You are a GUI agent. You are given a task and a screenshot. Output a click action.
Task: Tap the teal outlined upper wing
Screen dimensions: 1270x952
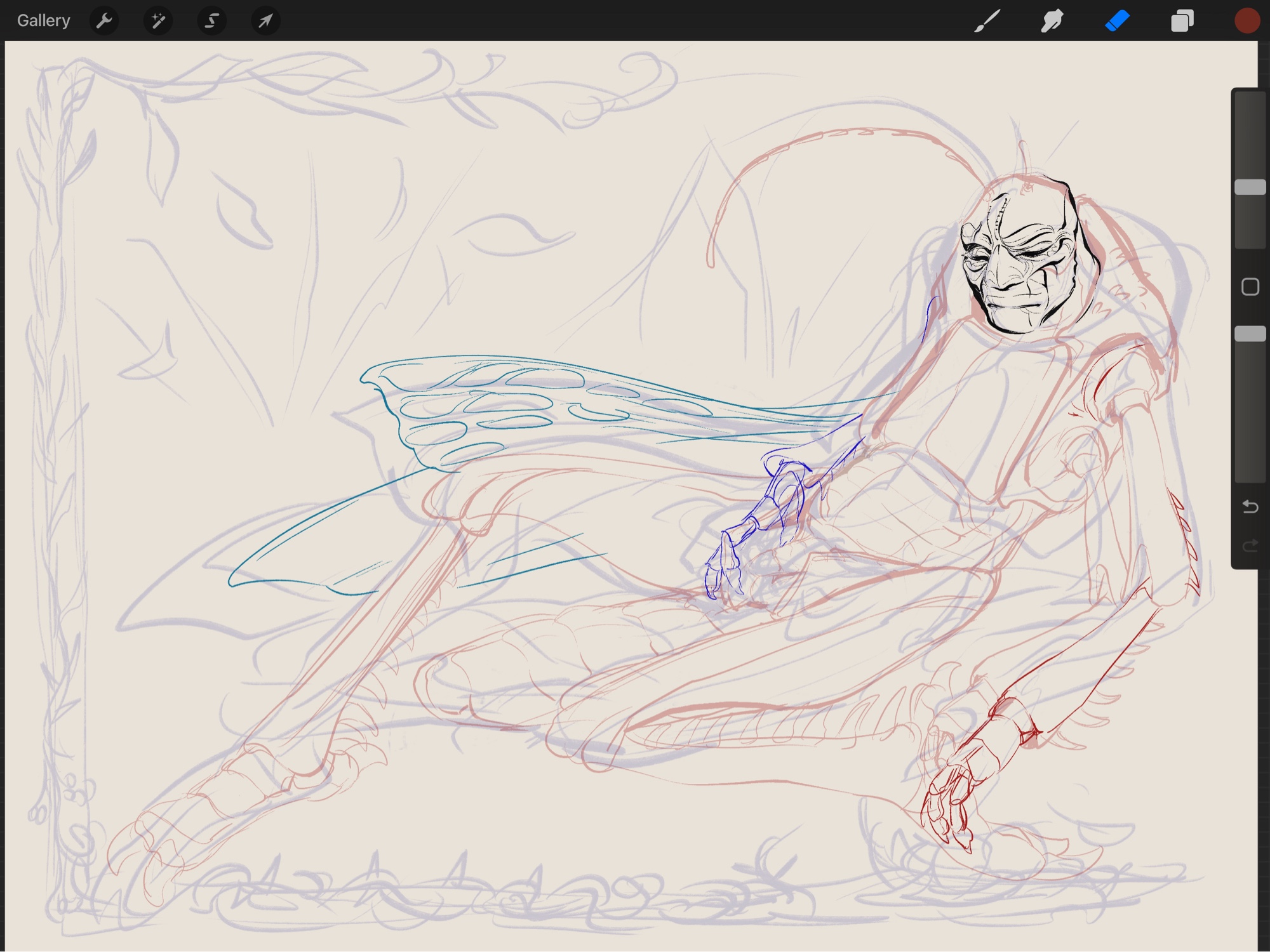point(483,406)
